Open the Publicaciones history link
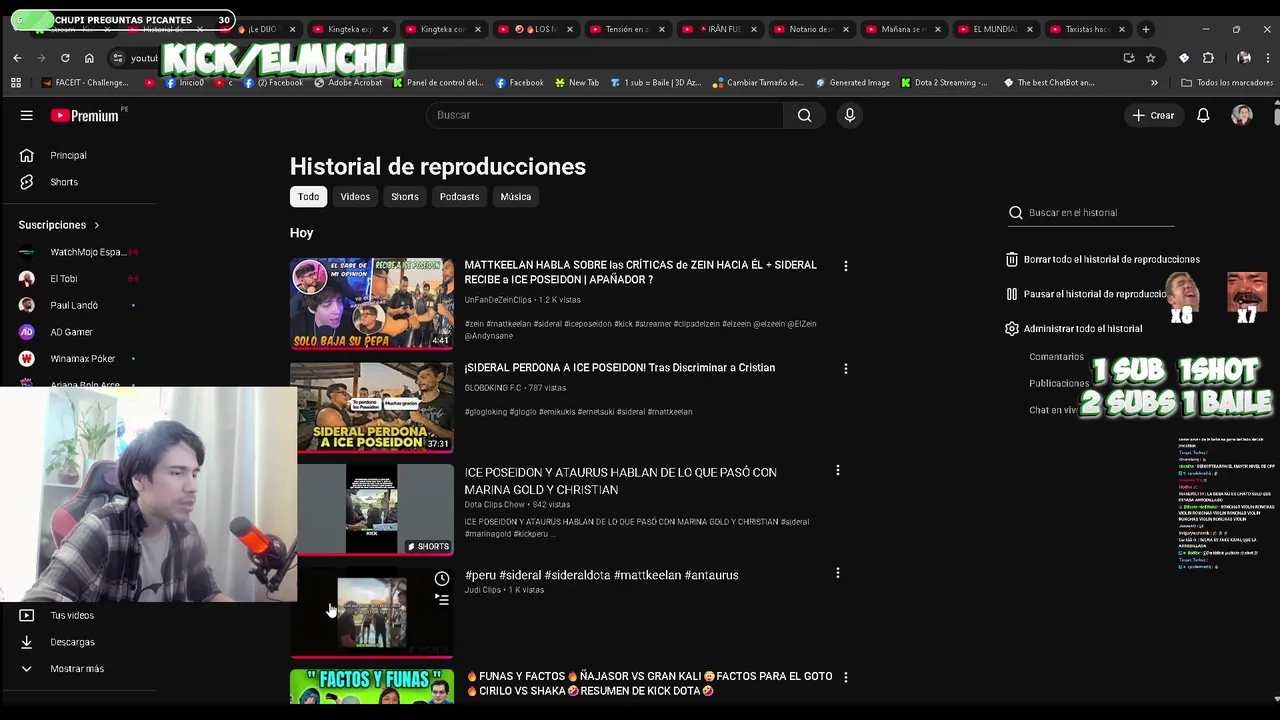The width and height of the screenshot is (1280, 720). [1059, 384]
